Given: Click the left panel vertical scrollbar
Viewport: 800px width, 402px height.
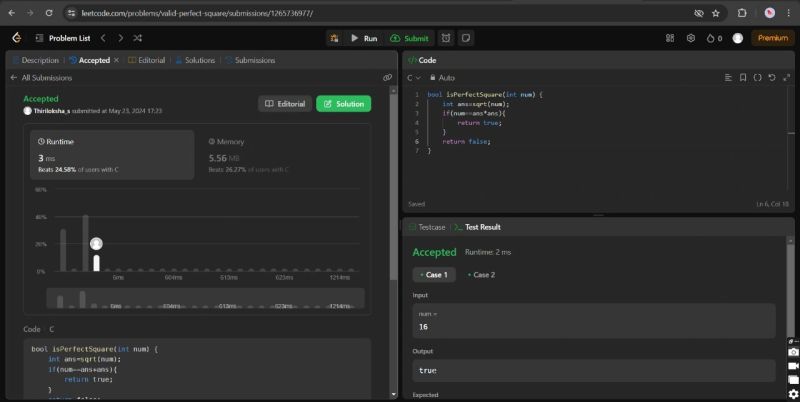Looking at the screenshot, I should tap(393, 186).
